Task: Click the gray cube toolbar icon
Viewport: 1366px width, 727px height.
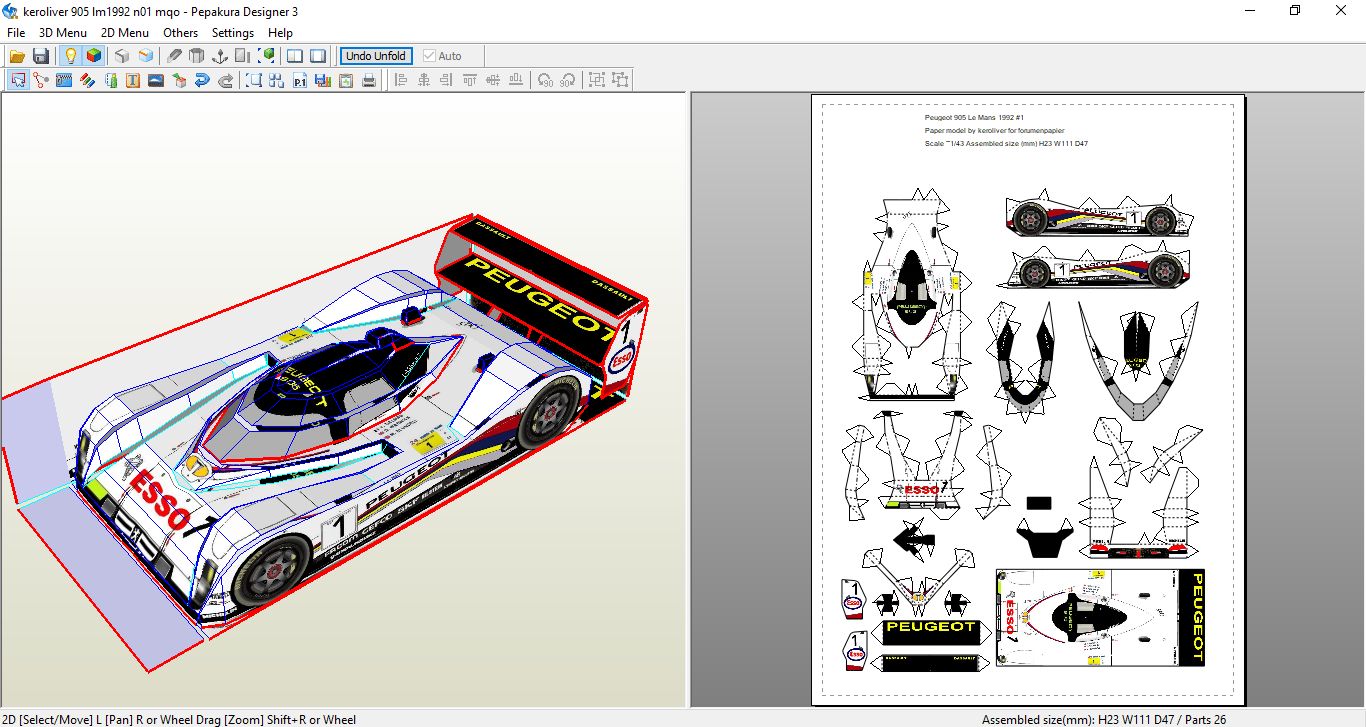Action: 122,56
